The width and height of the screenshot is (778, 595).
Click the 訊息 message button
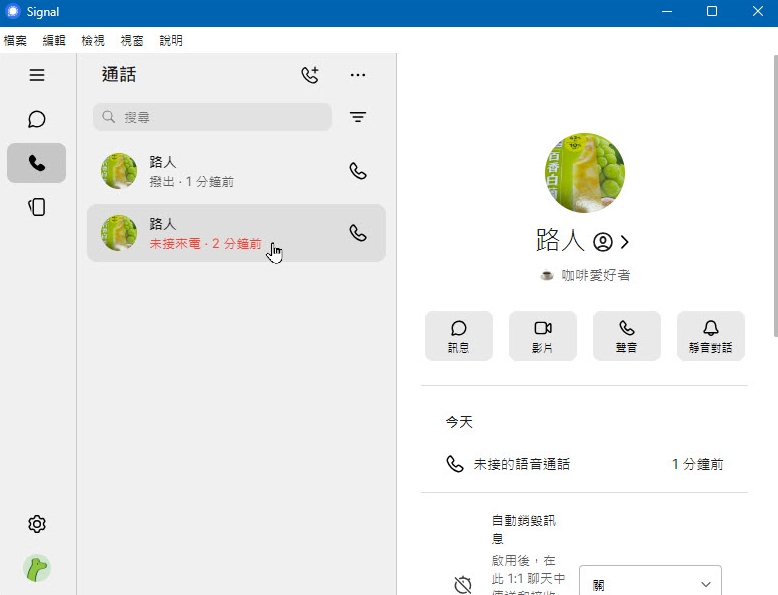(459, 336)
